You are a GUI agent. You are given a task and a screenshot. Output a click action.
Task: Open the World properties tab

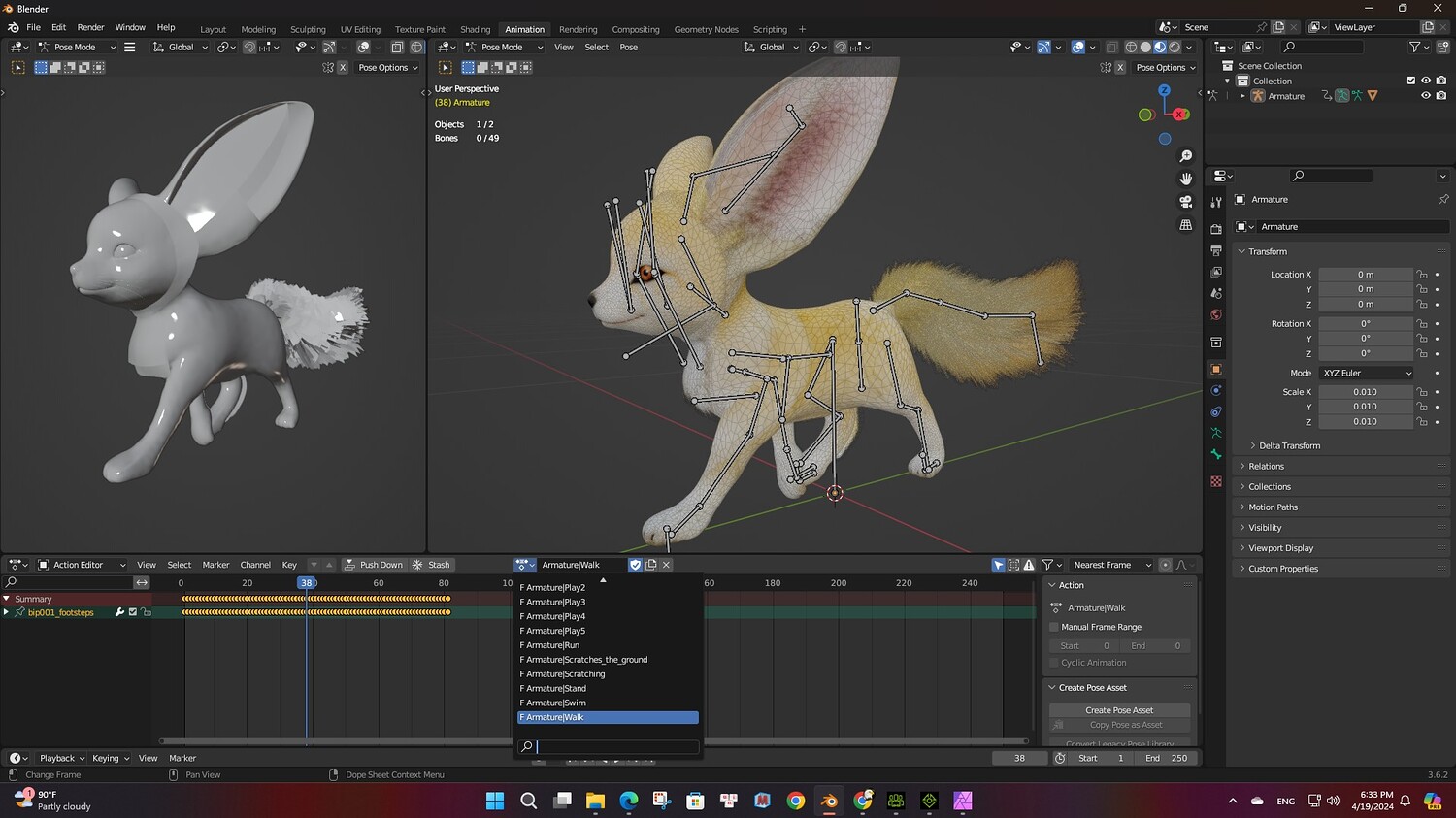point(1216,314)
